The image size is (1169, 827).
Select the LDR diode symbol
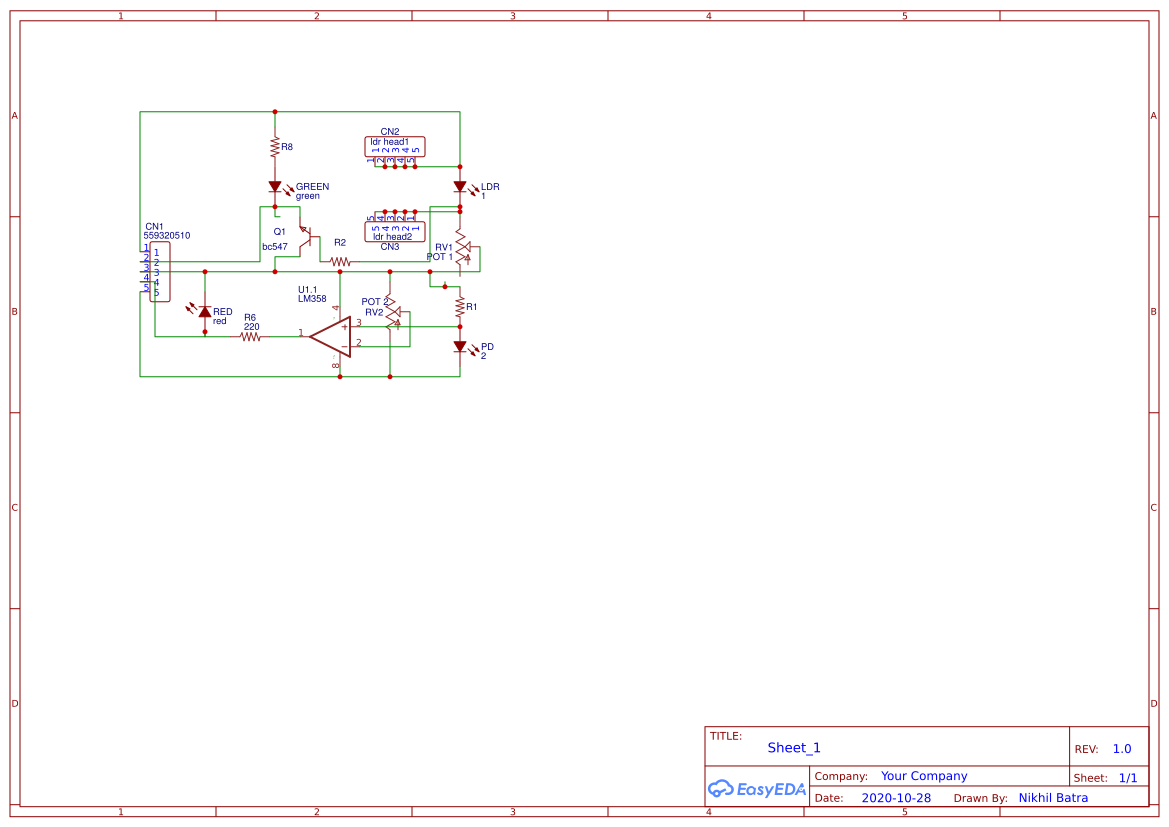click(462, 186)
